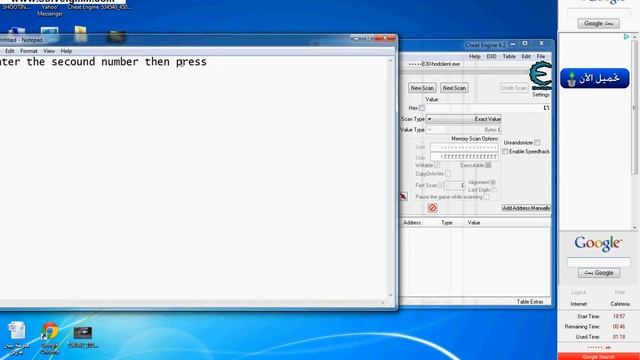Click the New Scan button

click(x=422, y=88)
